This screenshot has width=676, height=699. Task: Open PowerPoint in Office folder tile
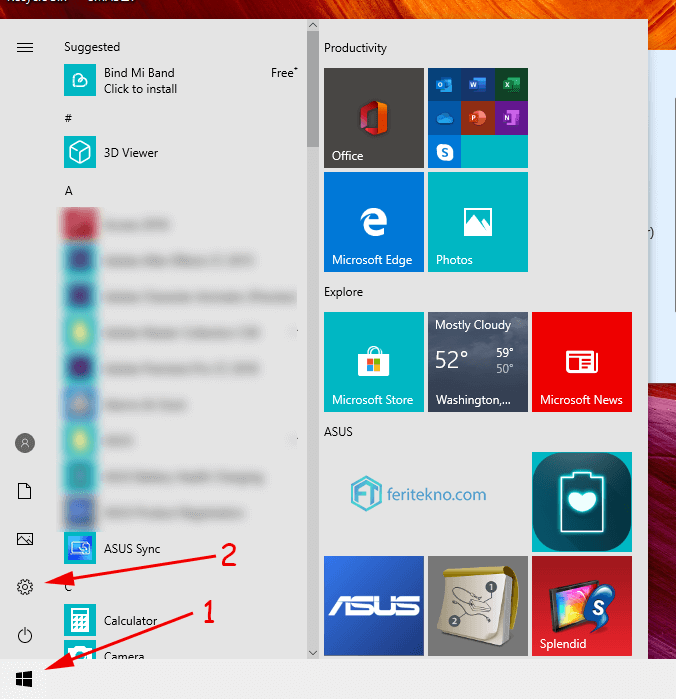click(x=478, y=118)
